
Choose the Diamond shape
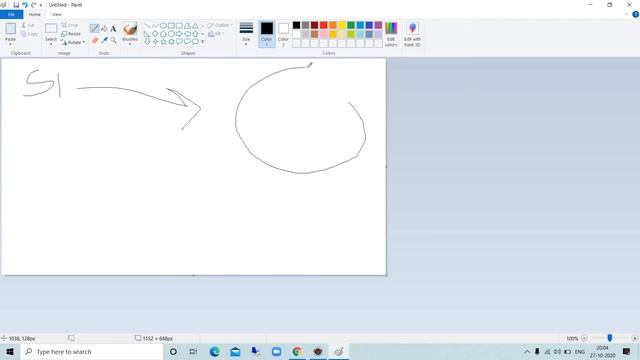click(155, 34)
